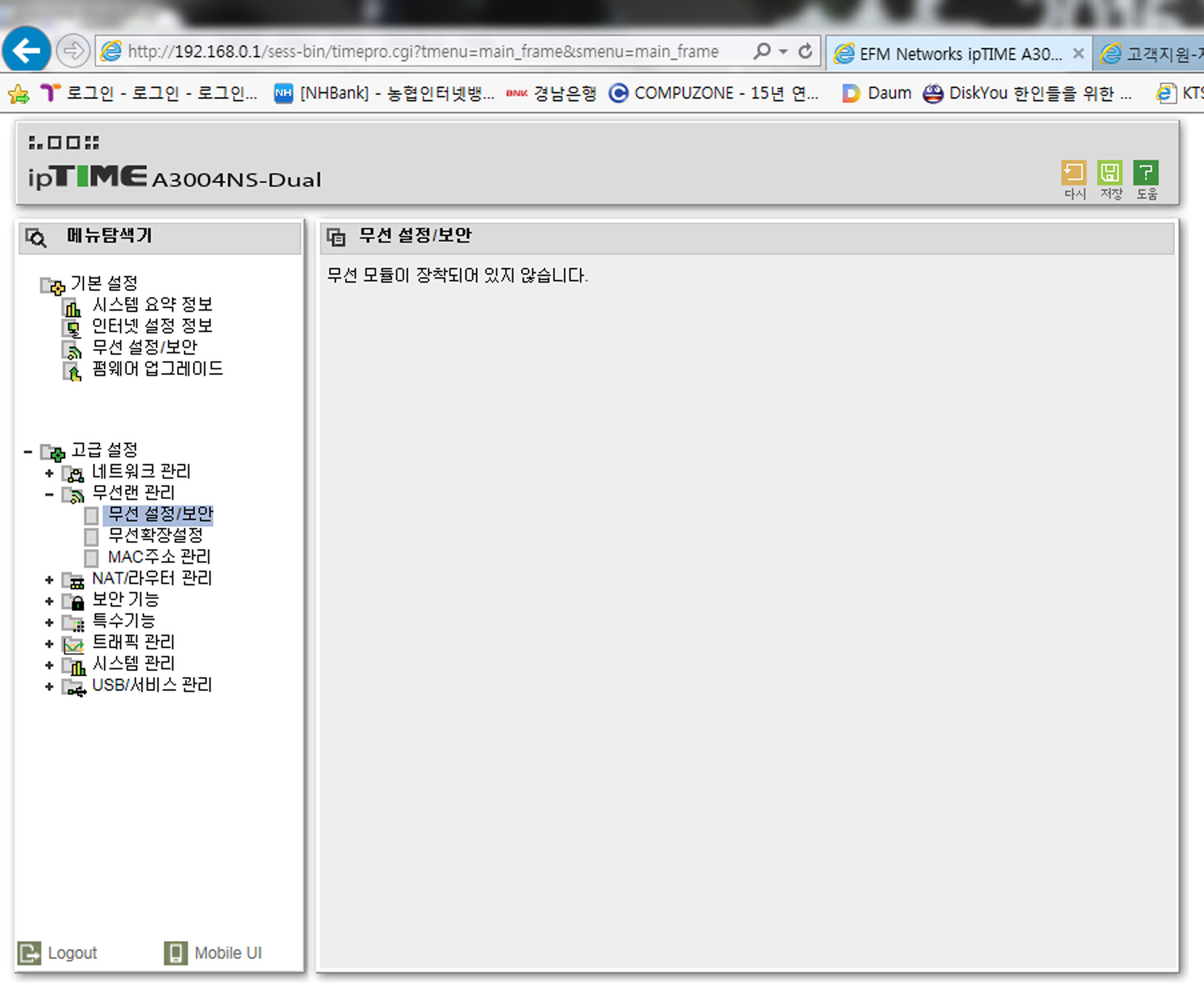Click the browser Back arrow button
The width and height of the screenshot is (1204, 992).
(26, 51)
